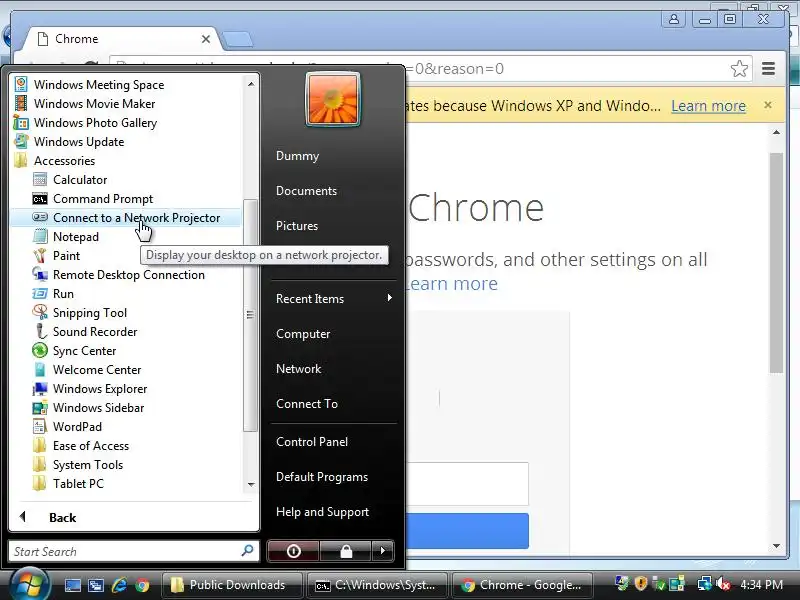
Task: Launch Command Prompt from Accessories
Action: [103, 198]
